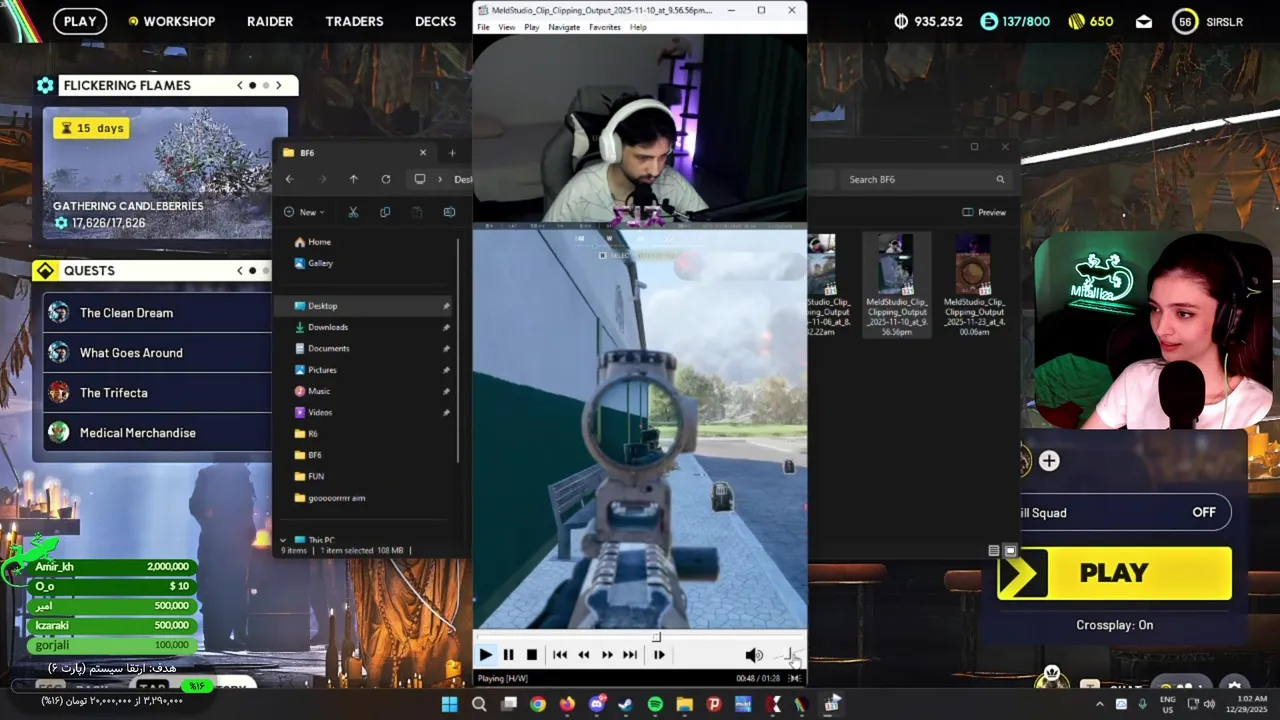Switch Explorer to details view icon
The image size is (1280, 720).
[994, 551]
